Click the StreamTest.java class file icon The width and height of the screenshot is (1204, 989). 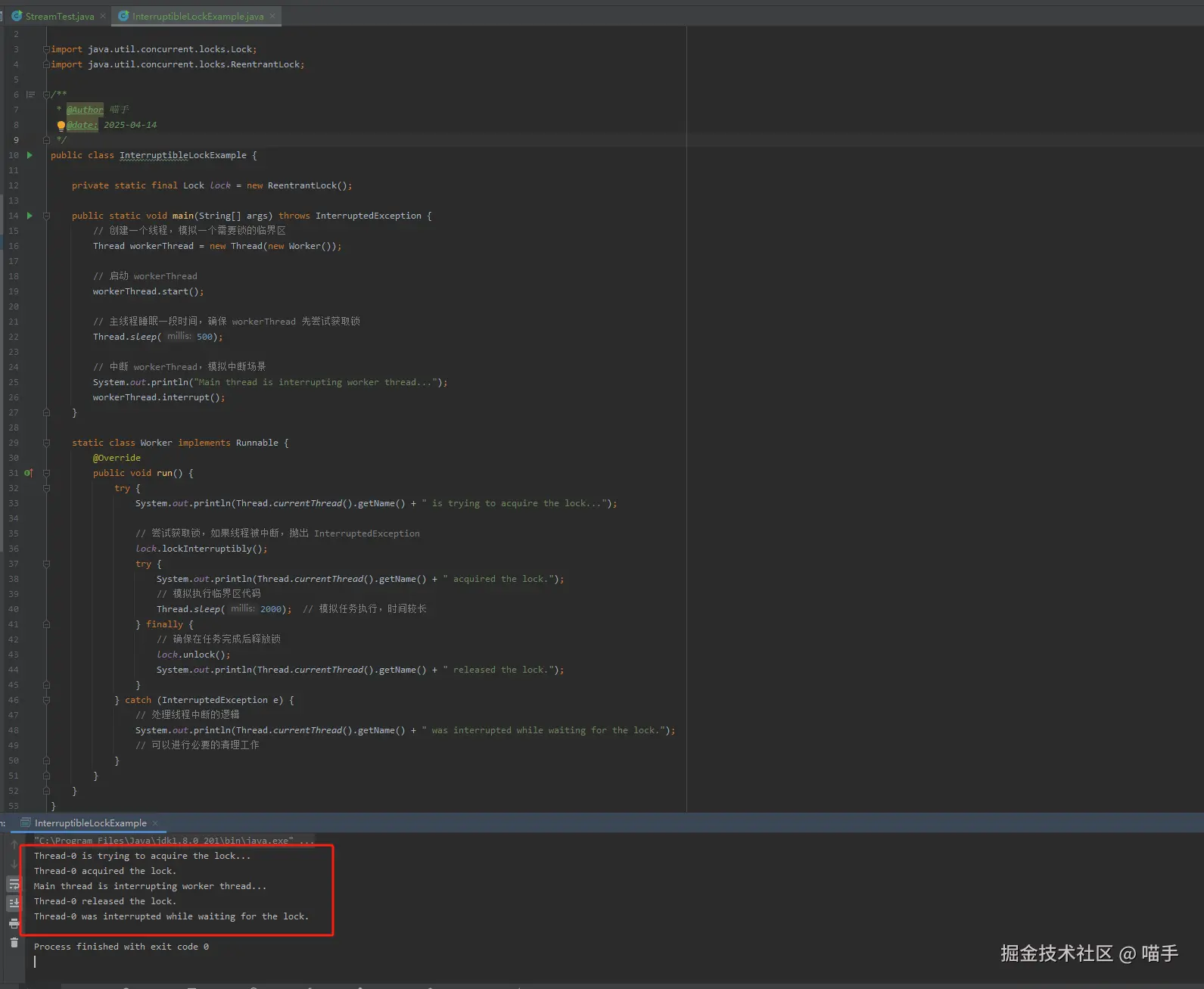pyautogui.click(x=17, y=16)
